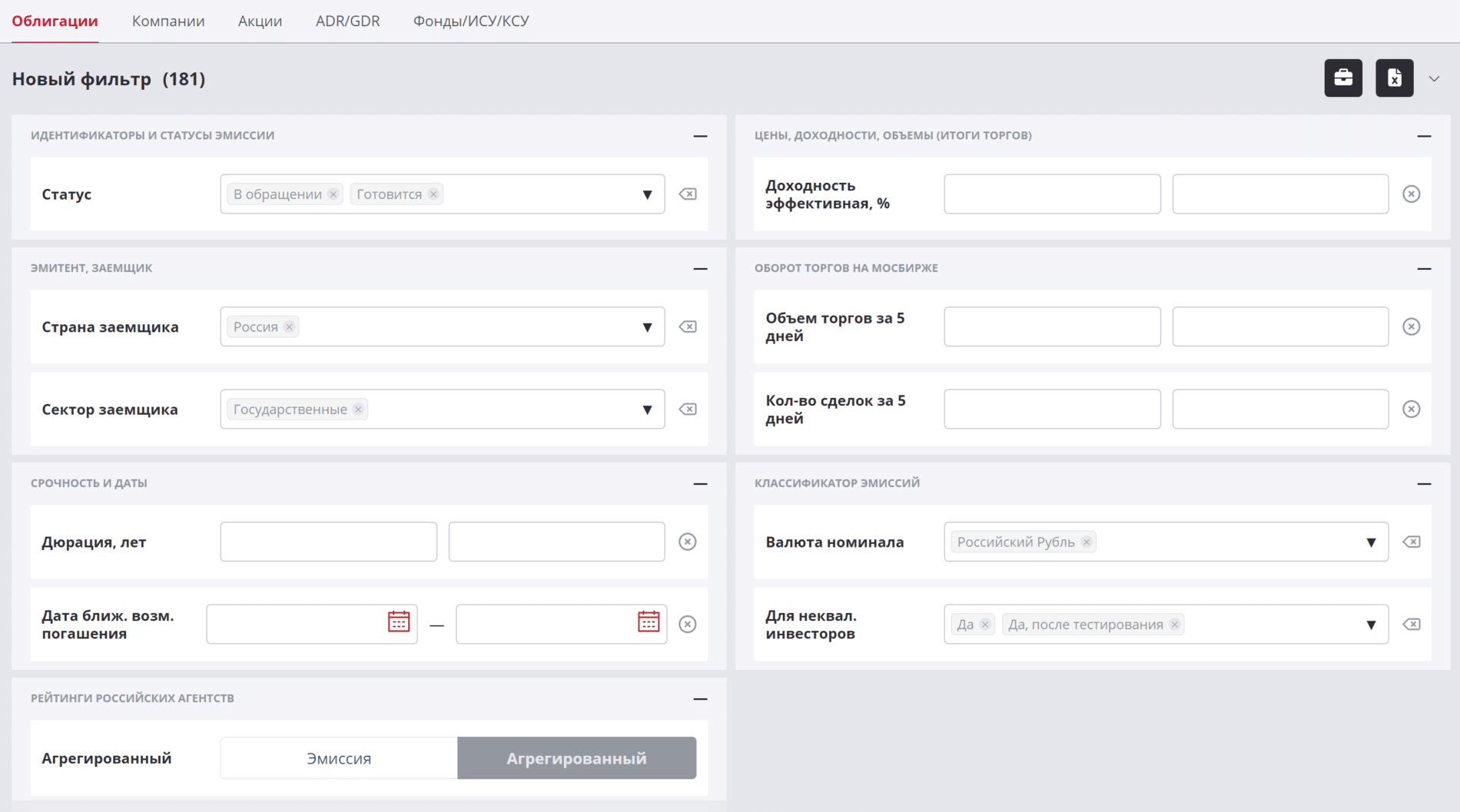Viewport: 1460px width, 812px height.
Task: Open the Фонды/ИСУ/КСУ tab
Action: pos(471,22)
